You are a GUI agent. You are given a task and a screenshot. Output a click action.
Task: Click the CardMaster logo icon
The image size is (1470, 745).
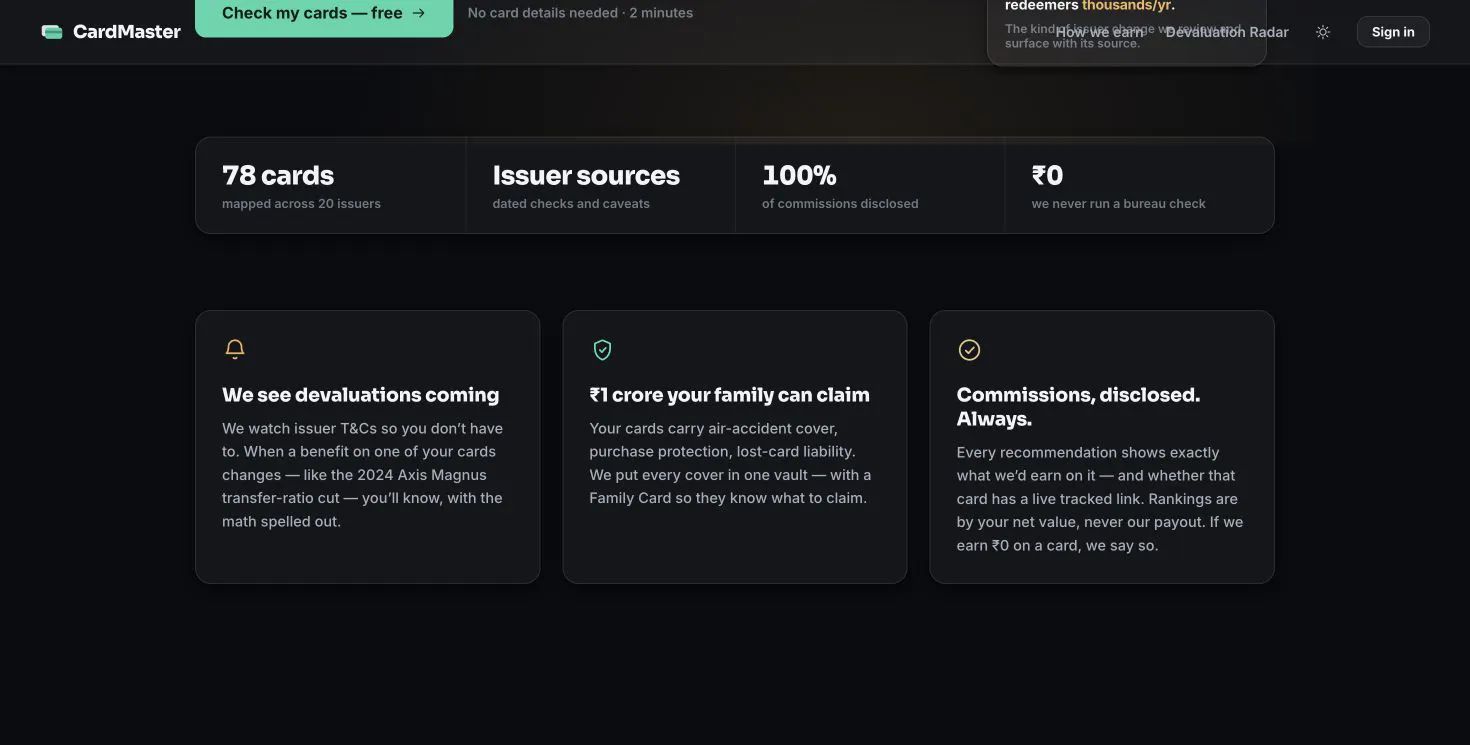52,32
